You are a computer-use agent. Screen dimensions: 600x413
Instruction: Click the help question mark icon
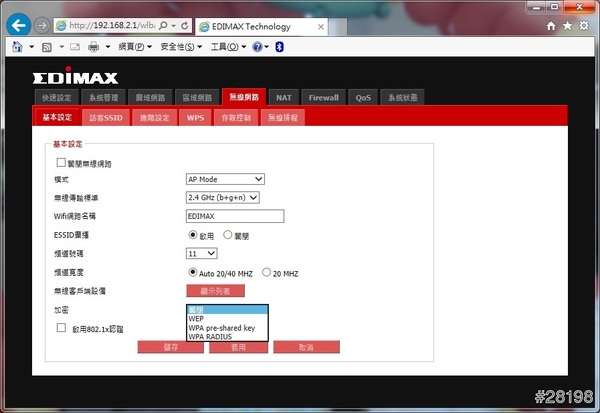257,47
